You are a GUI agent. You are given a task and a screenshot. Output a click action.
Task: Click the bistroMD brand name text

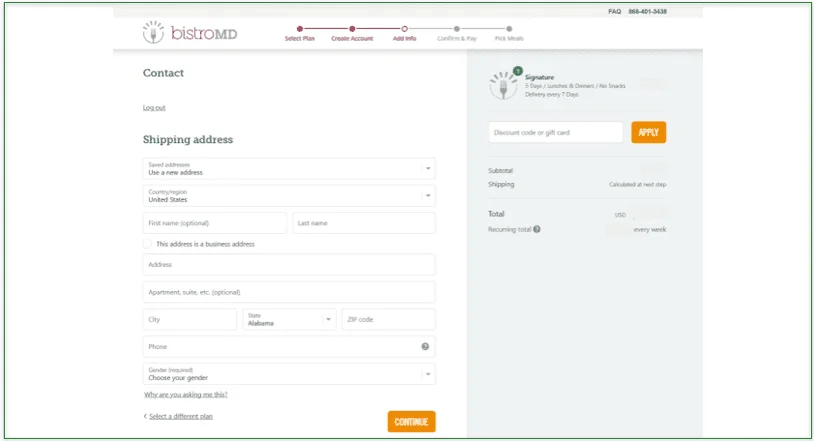click(x=204, y=33)
